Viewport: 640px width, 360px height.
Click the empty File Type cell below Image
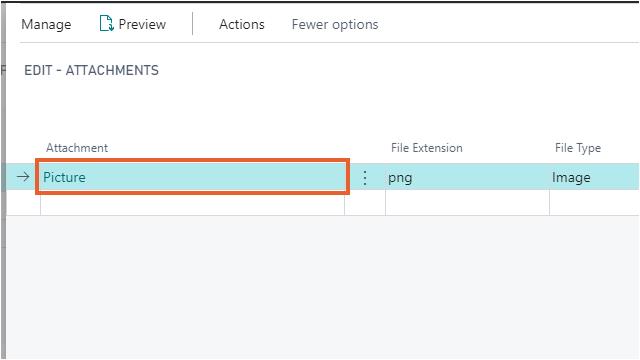coord(594,203)
